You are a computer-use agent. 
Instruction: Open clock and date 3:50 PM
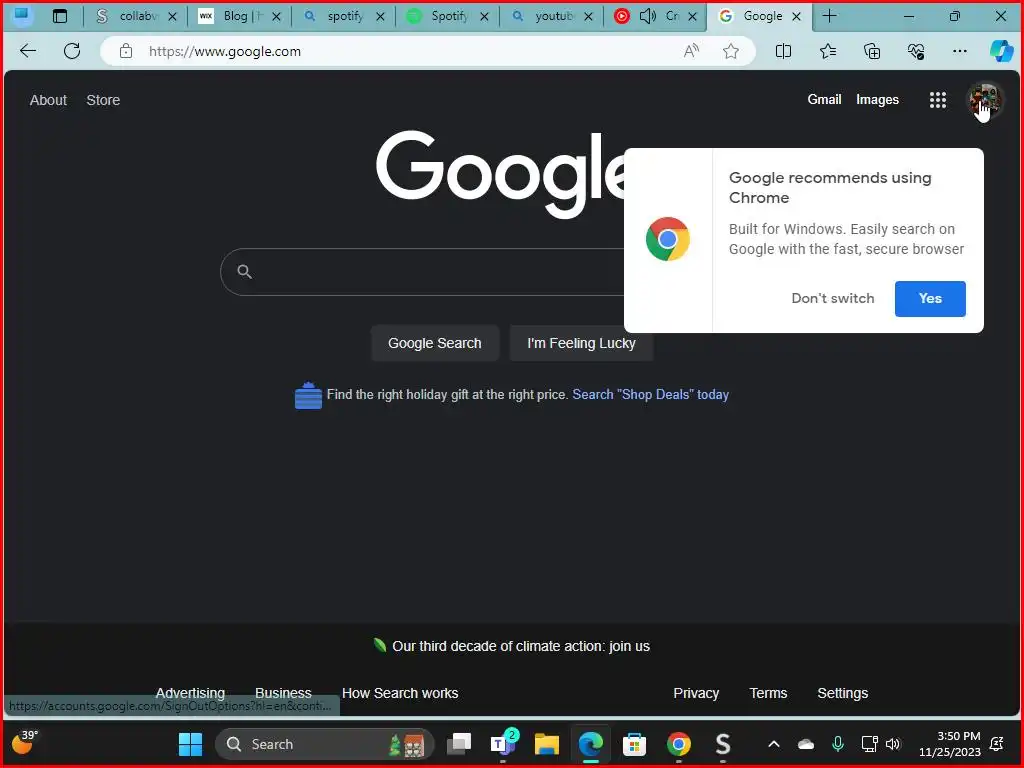[949, 744]
